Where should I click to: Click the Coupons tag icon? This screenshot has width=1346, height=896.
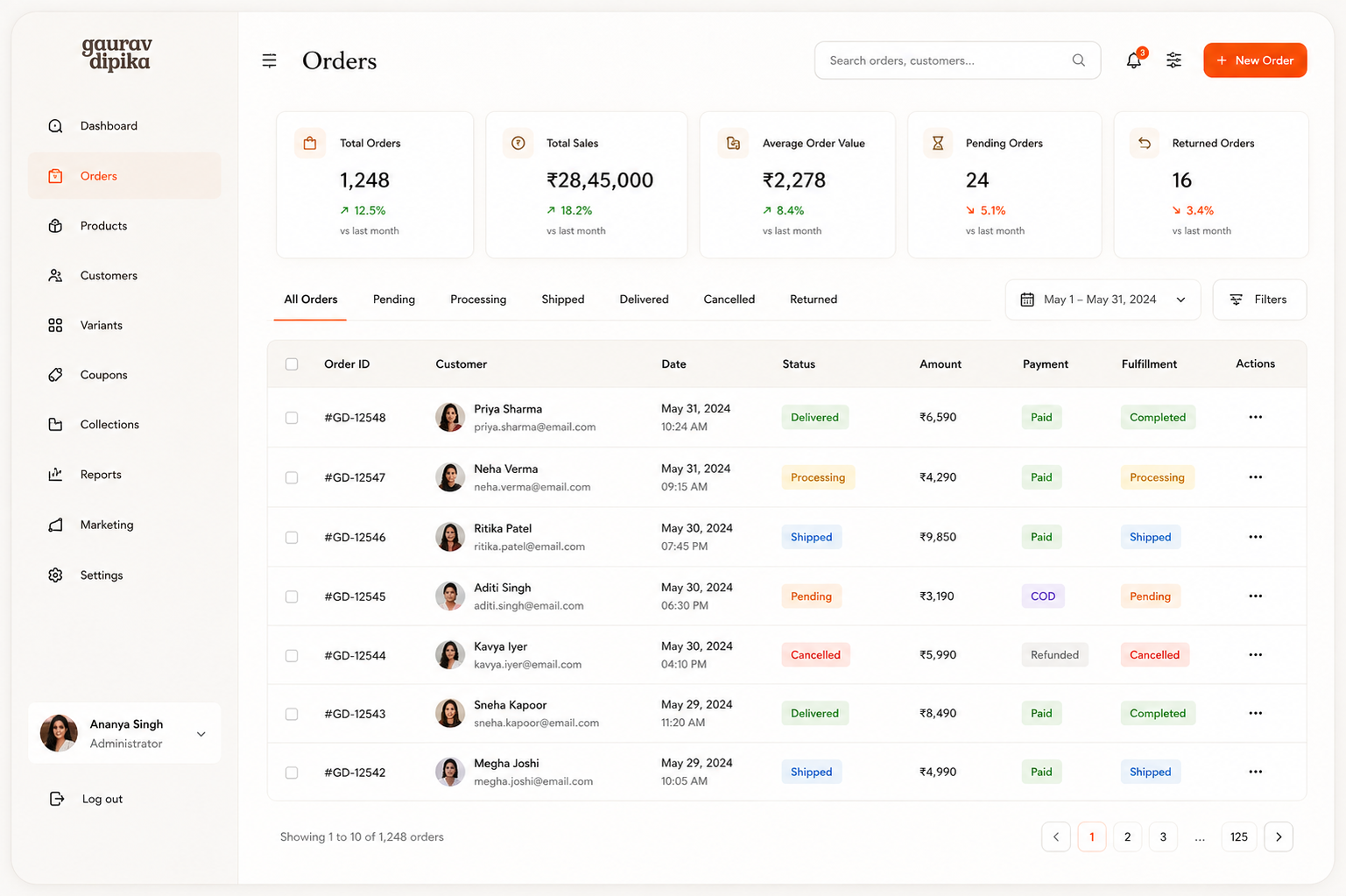click(55, 375)
